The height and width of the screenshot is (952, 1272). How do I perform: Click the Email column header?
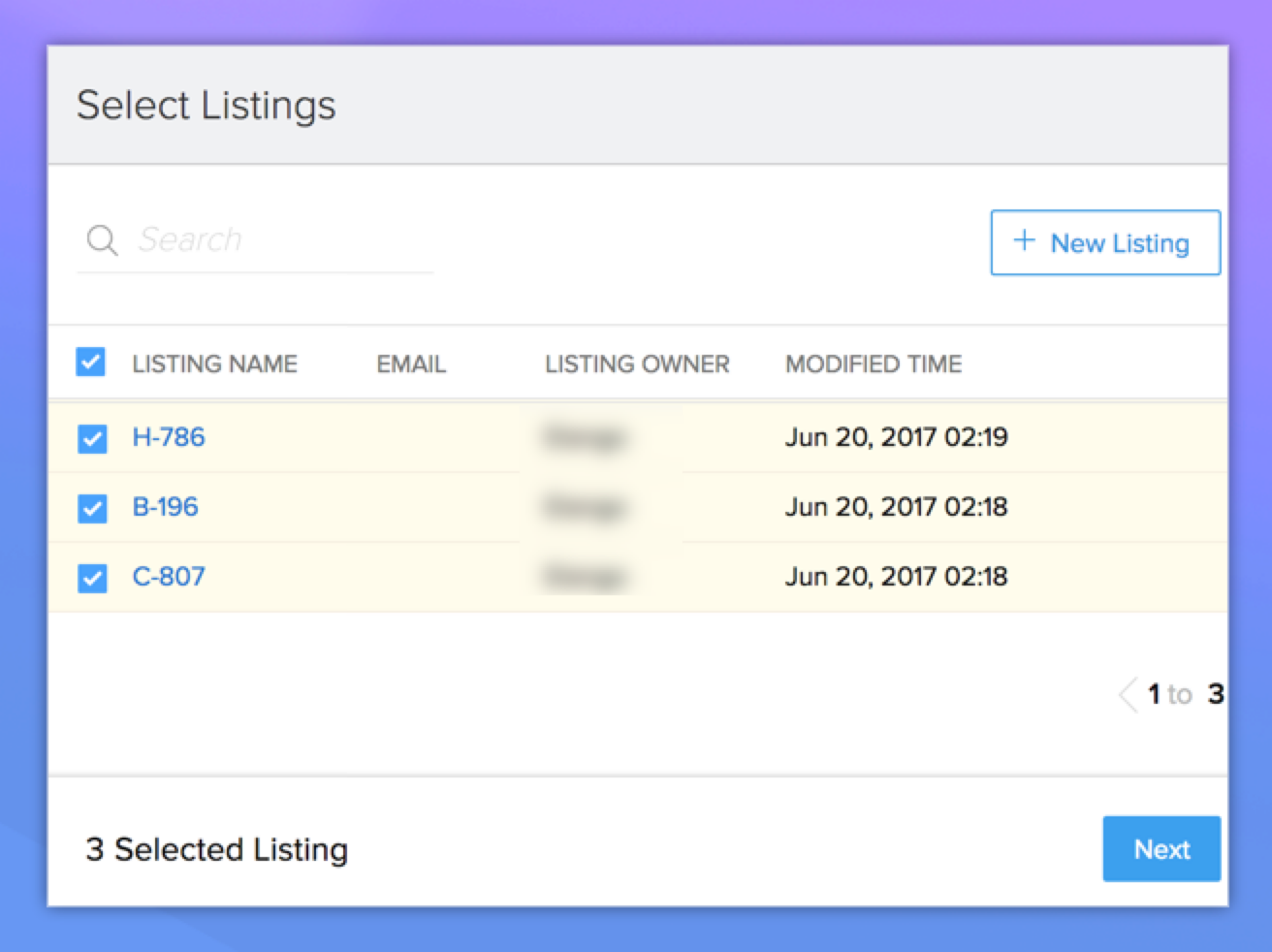coord(411,365)
